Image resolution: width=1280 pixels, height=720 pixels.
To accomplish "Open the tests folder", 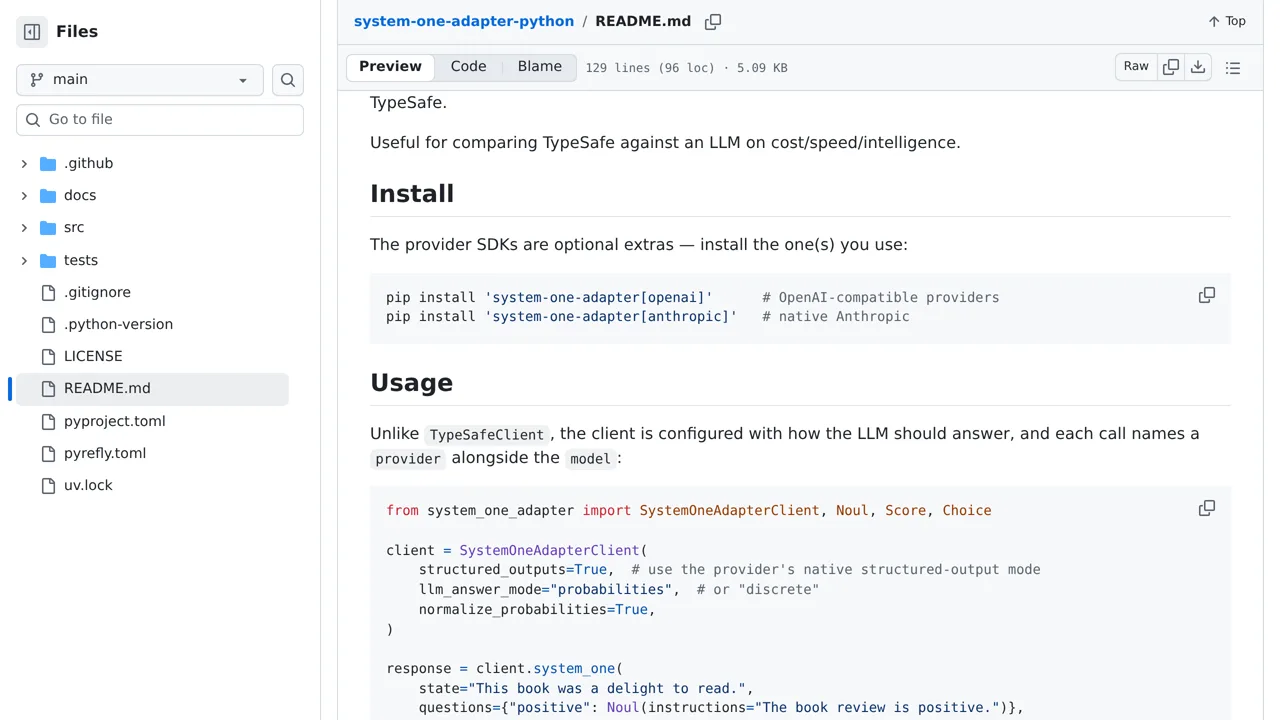I will click(81, 261).
